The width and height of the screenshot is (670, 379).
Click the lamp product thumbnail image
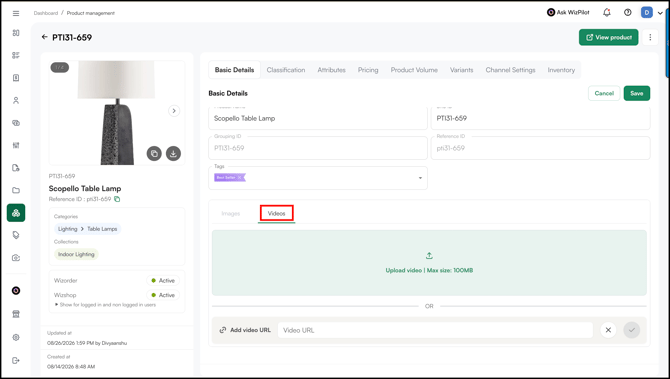click(x=117, y=113)
